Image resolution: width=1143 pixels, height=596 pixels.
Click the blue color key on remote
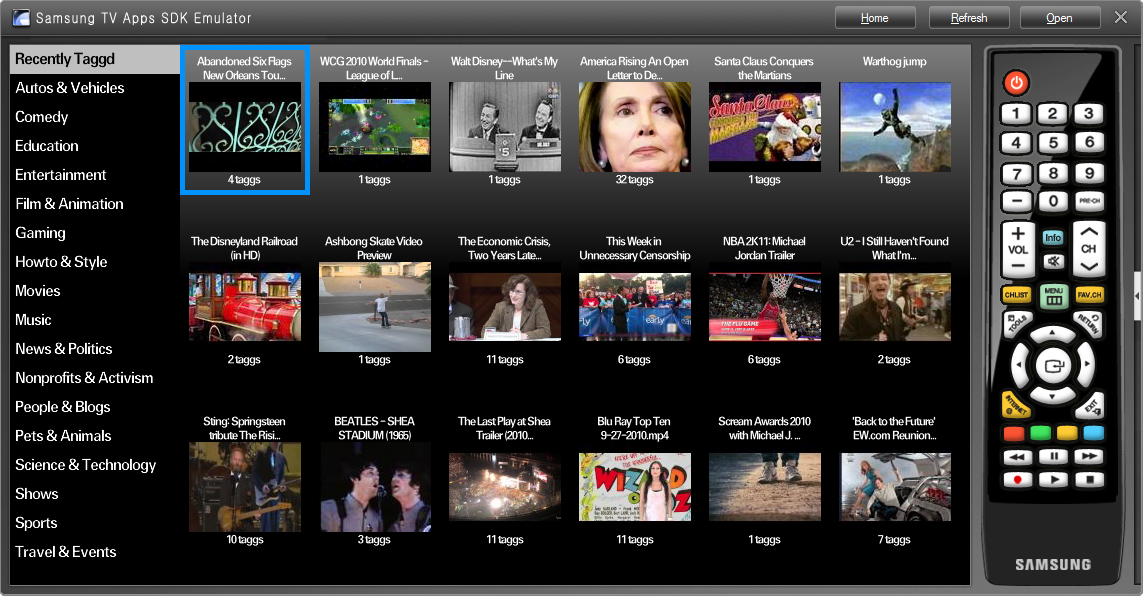tap(1093, 434)
